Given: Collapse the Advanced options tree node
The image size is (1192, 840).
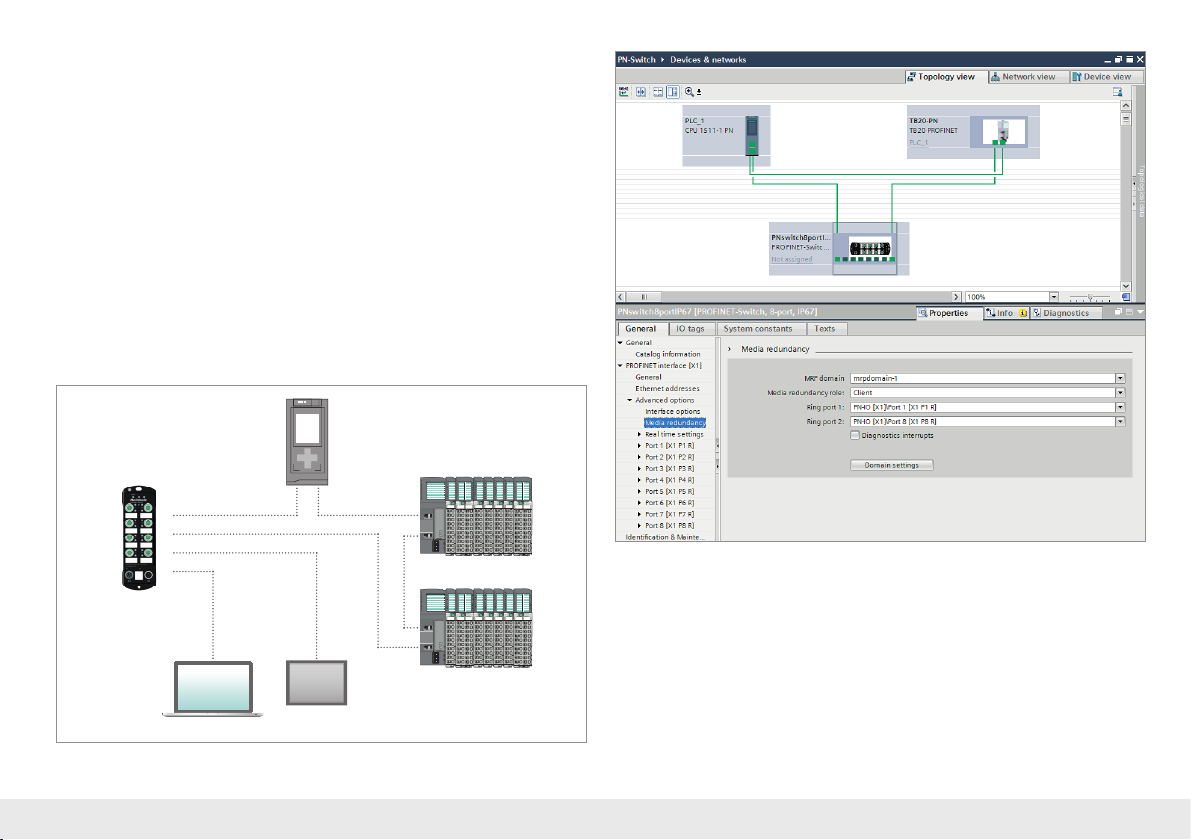Looking at the screenshot, I should tap(630, 400).
